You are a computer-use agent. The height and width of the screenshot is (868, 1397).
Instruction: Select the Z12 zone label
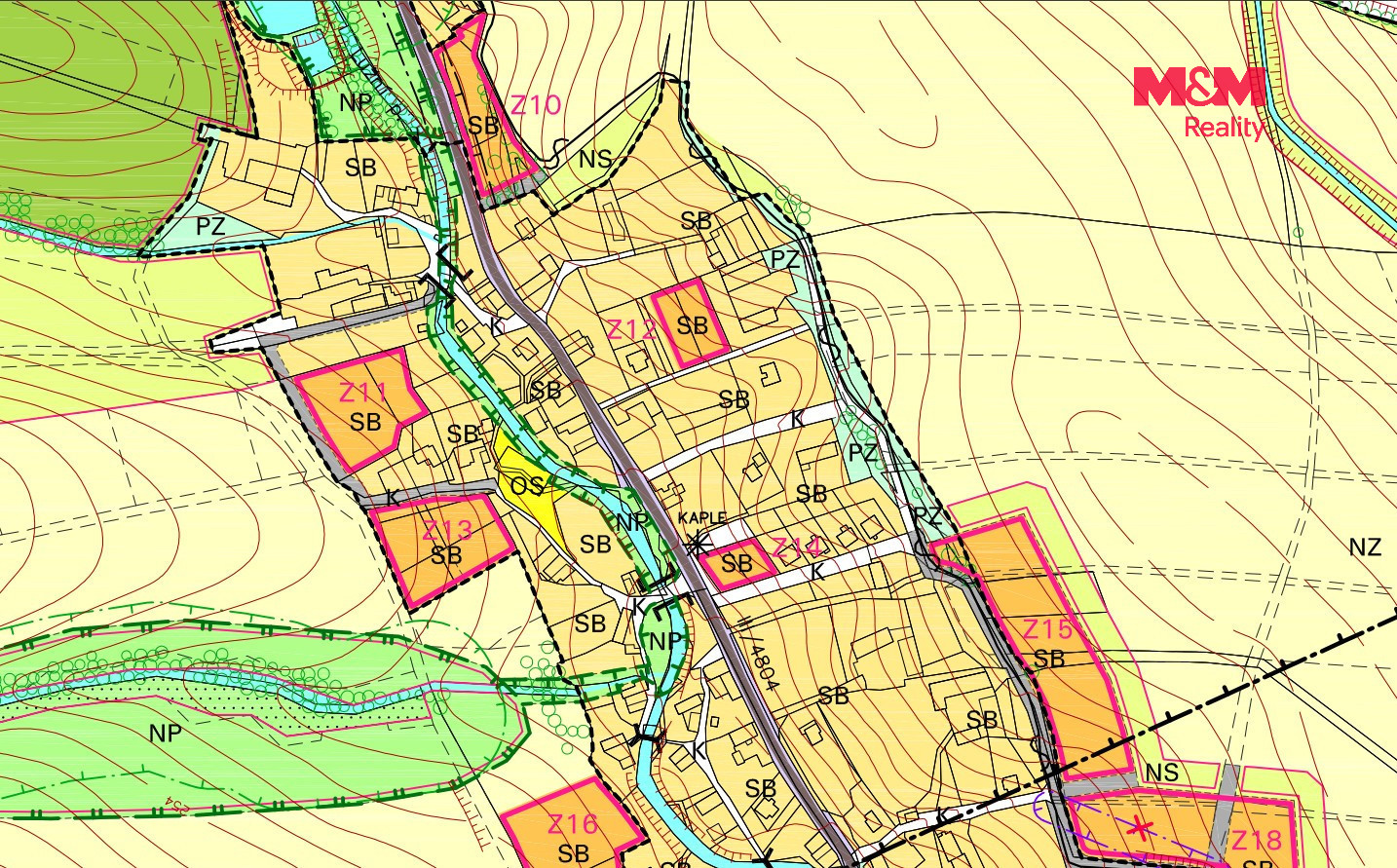(631, 329)
